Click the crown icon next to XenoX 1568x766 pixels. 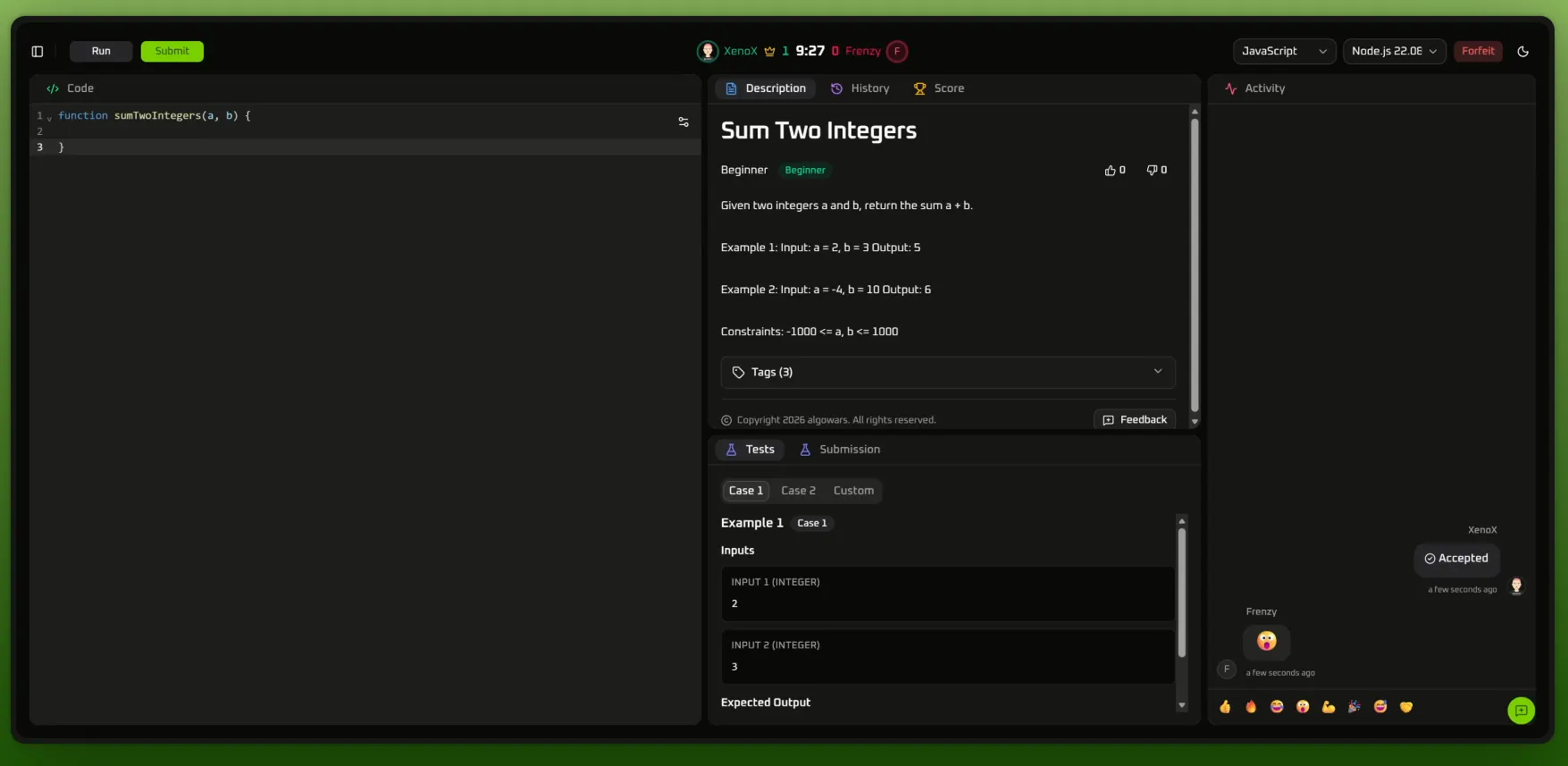click(769, 51)
